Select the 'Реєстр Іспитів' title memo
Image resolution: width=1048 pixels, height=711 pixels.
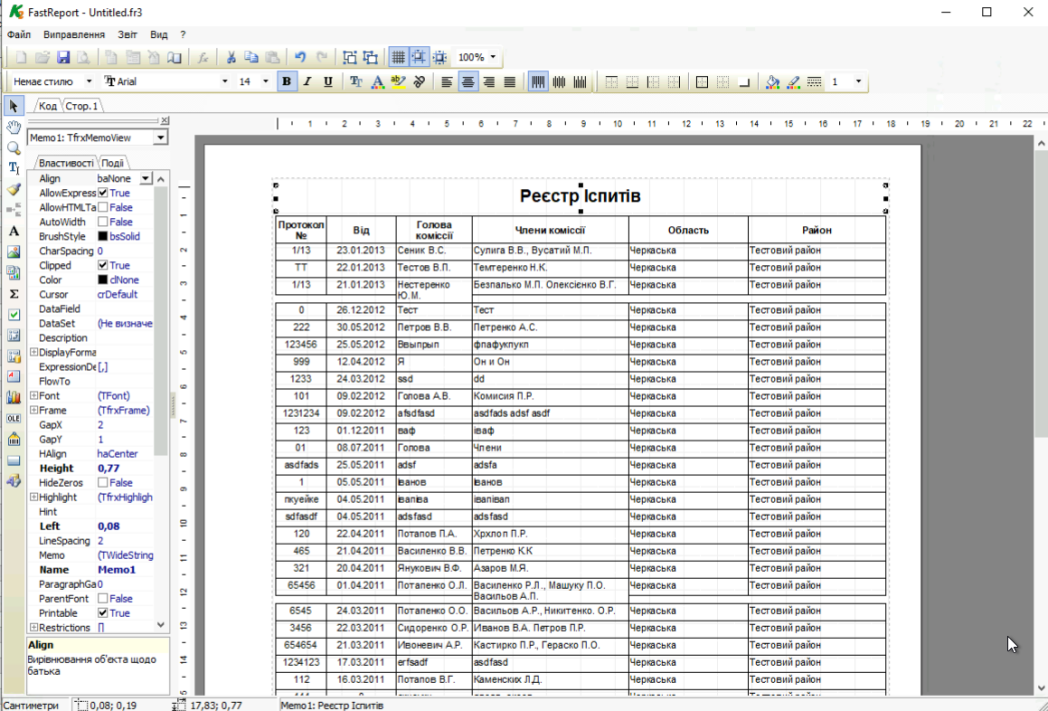pyautogui.click(x=580, y=196)
